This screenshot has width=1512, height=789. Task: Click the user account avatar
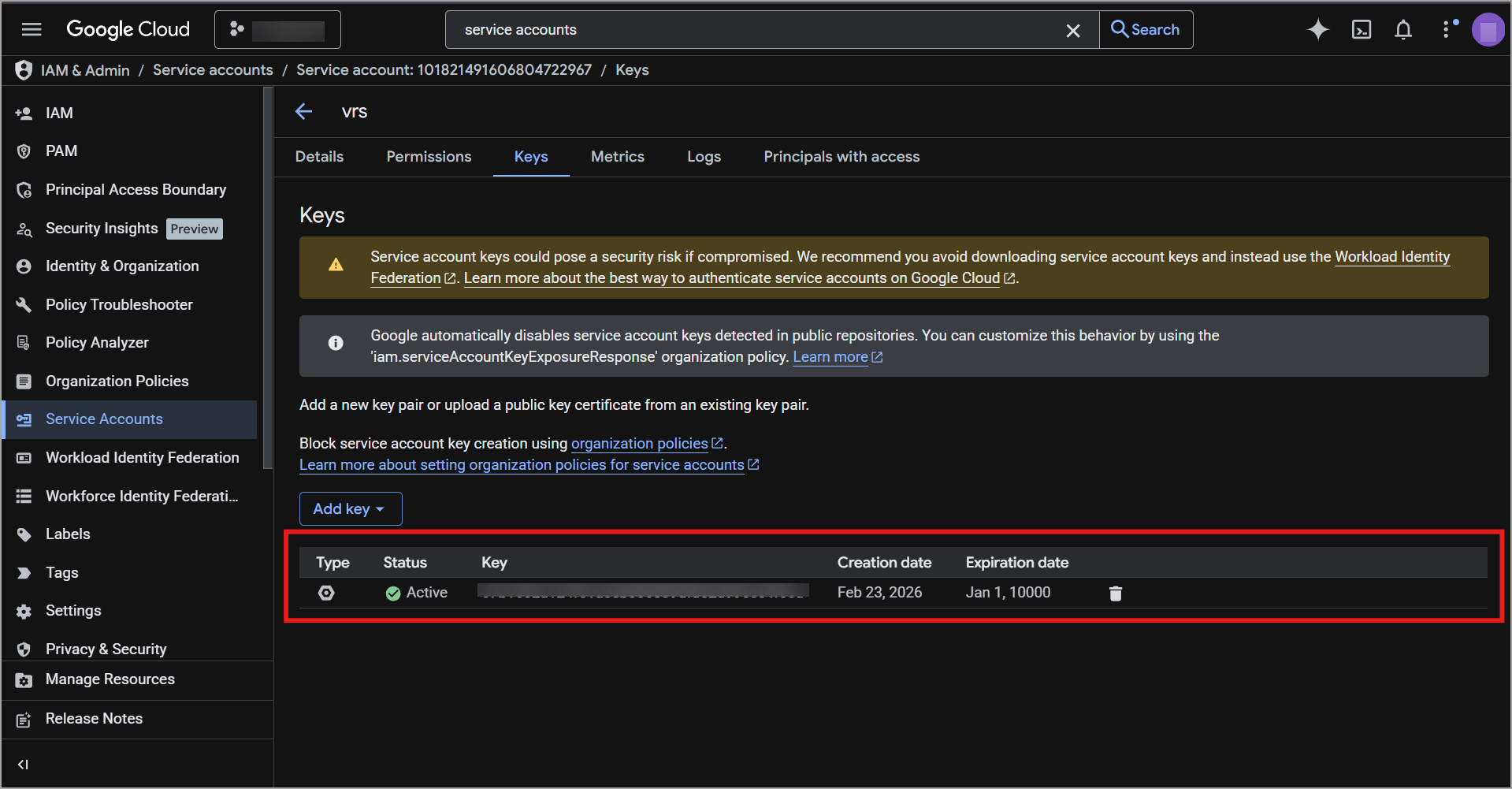1487,30
